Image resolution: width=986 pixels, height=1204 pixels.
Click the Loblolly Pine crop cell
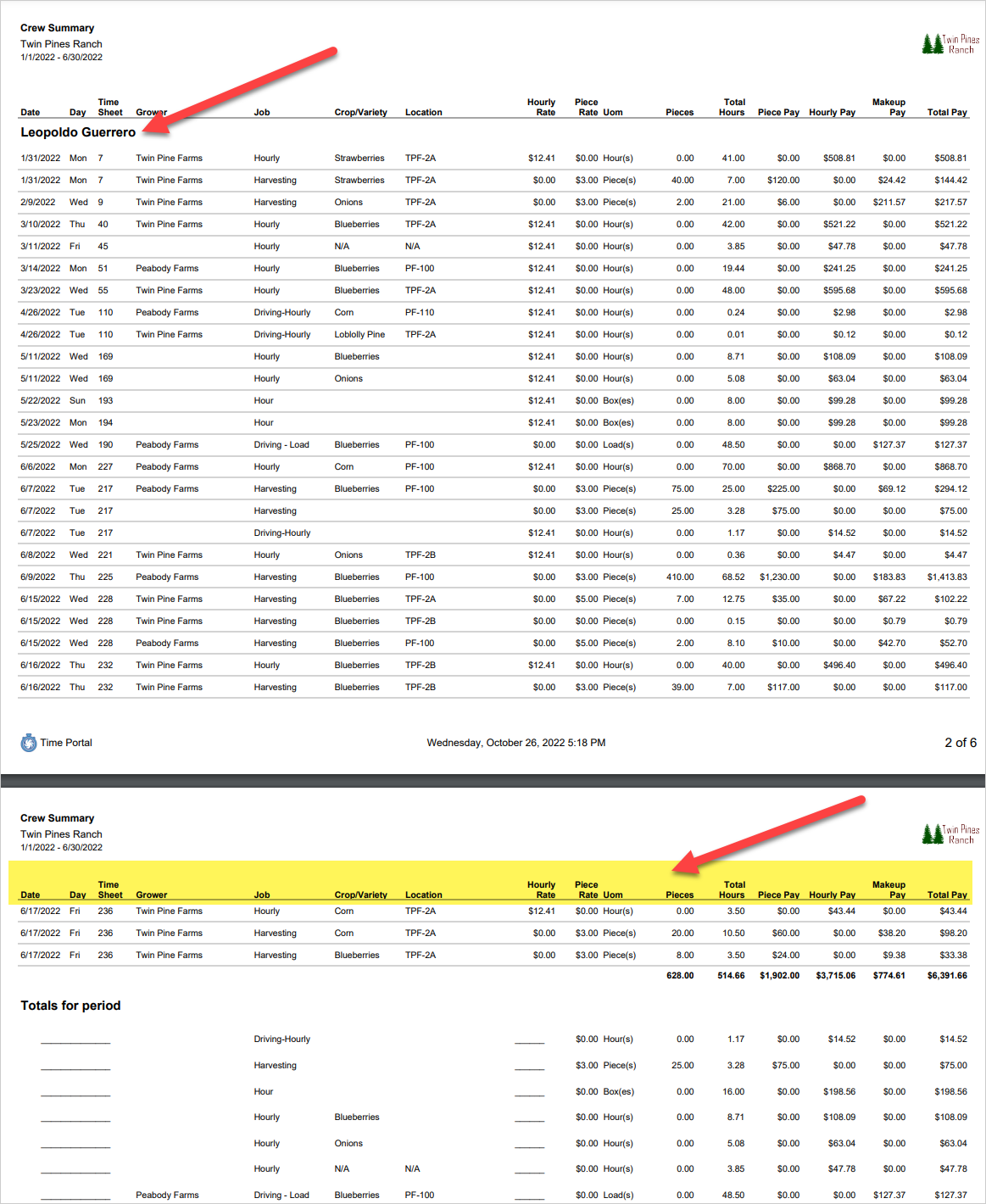(359, 335)
